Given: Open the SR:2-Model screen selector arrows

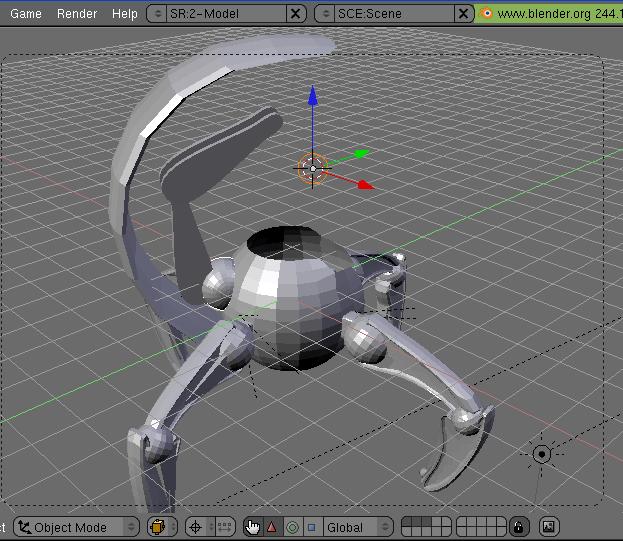Looking at the screenshot, I should coord(157,14).
